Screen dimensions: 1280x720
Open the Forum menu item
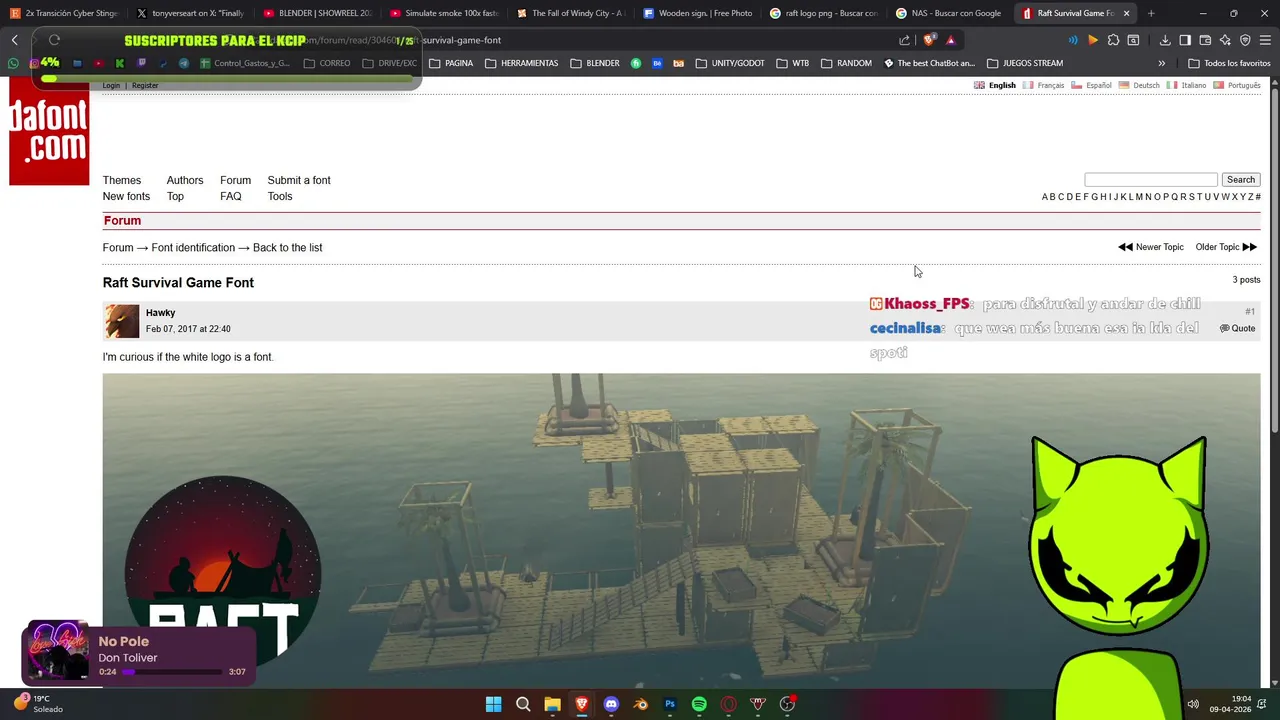click(235, 180)
